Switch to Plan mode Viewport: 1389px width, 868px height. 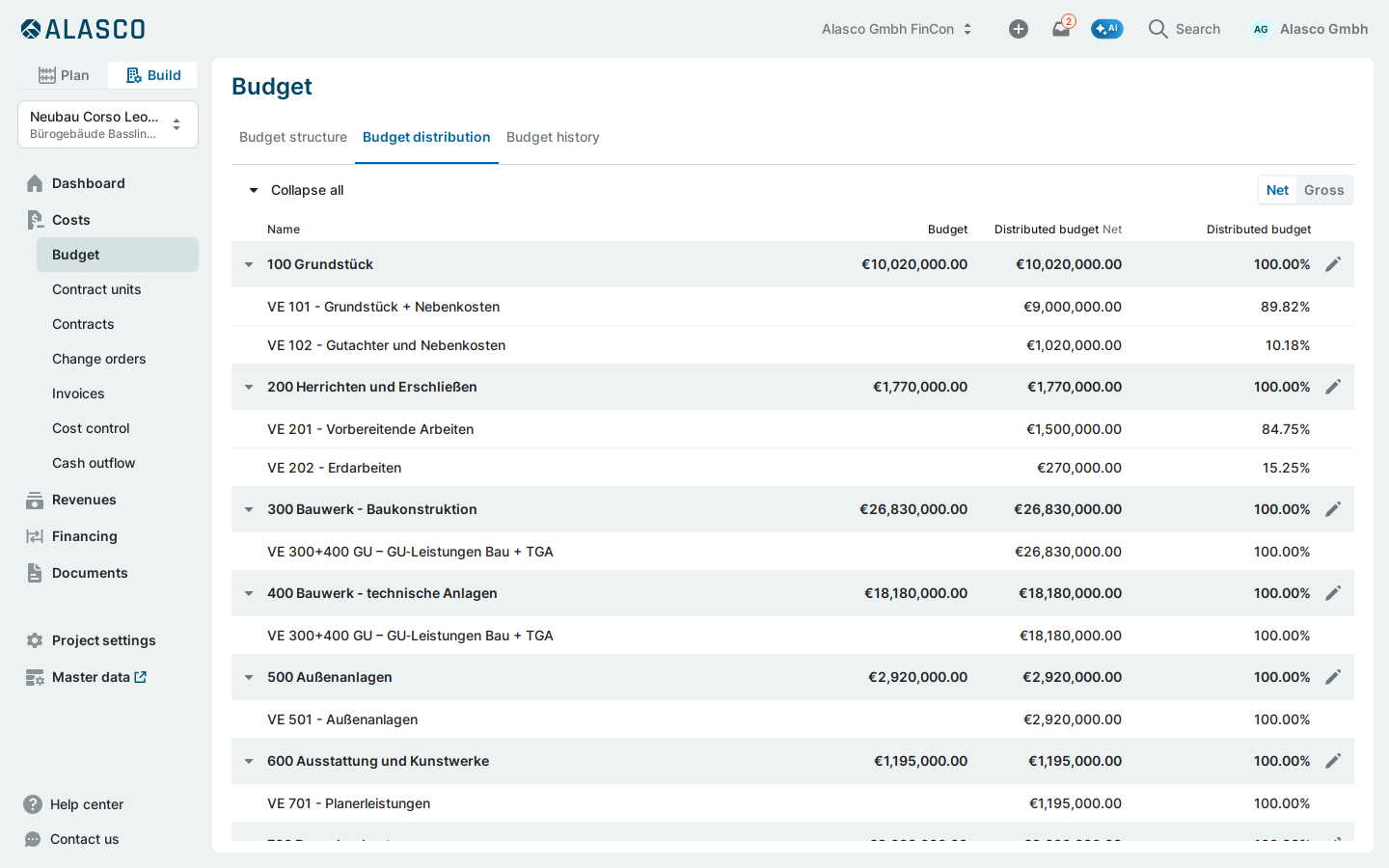tap(64, 75)
